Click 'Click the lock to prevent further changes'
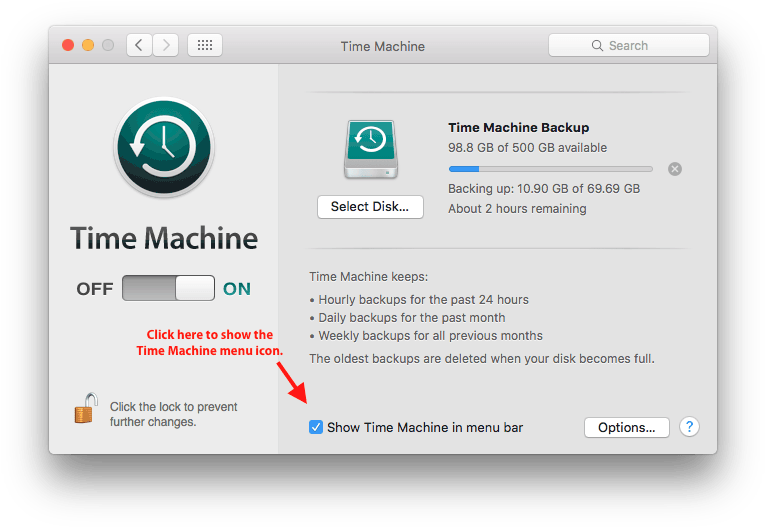 [173, 414]
